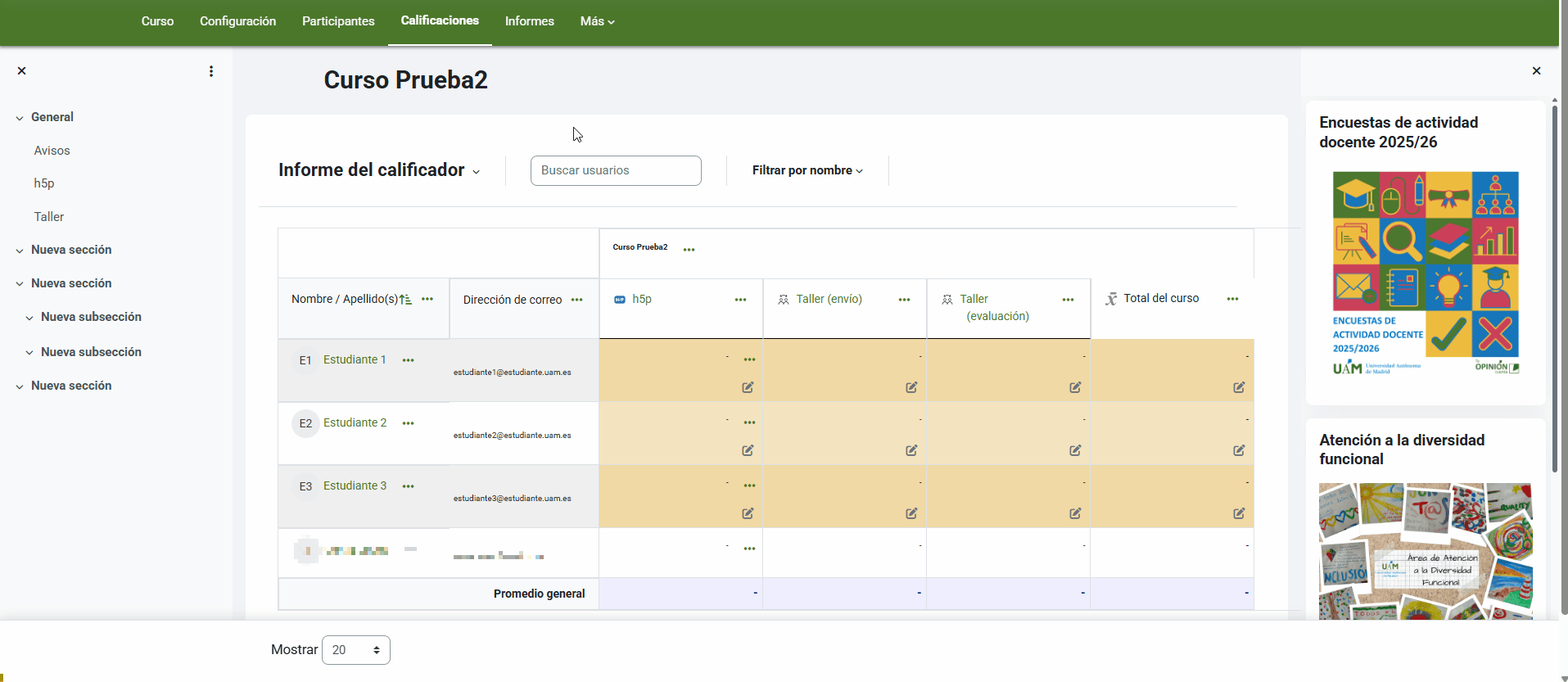Edit h5p grade for Estudiante 3
1568x682 pixels.
(x=748, y=513)
